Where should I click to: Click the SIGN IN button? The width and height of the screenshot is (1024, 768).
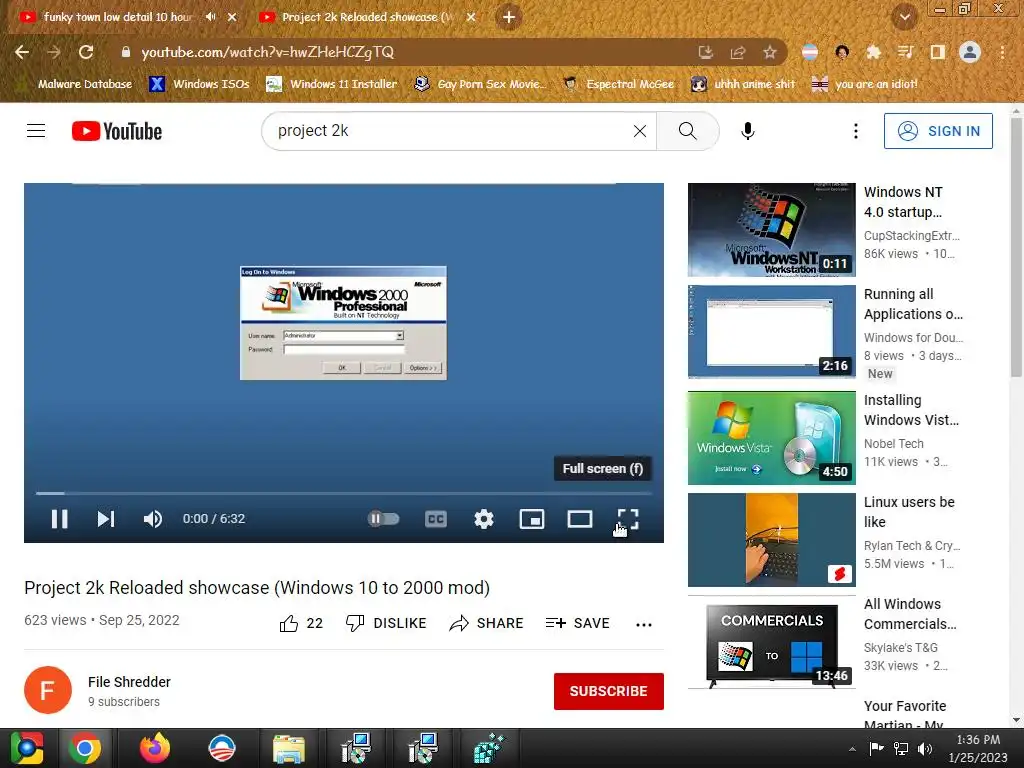click(x=938, y=131)
